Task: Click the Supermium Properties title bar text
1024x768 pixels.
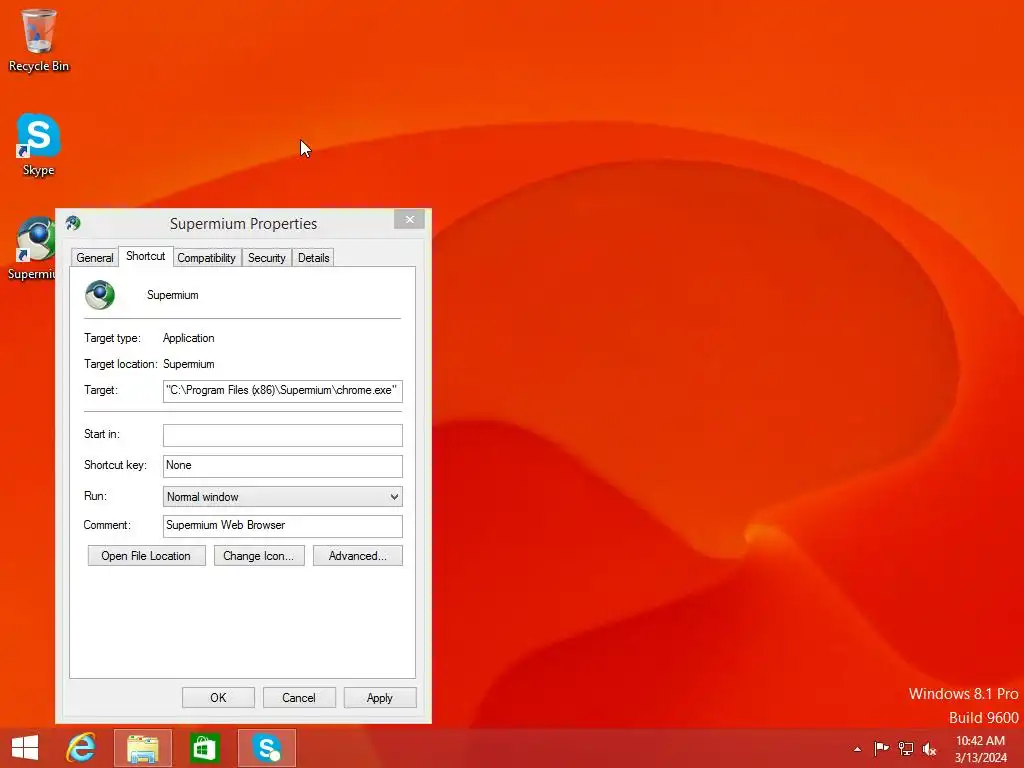Action: pos(244,223)
